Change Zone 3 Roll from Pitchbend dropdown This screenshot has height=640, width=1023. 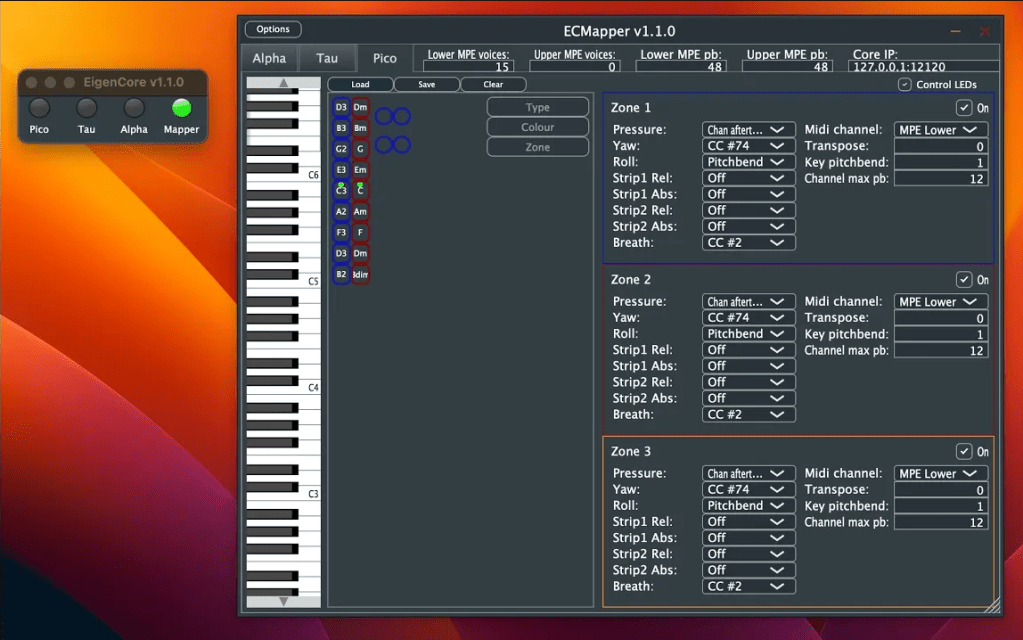pos(748,505)
